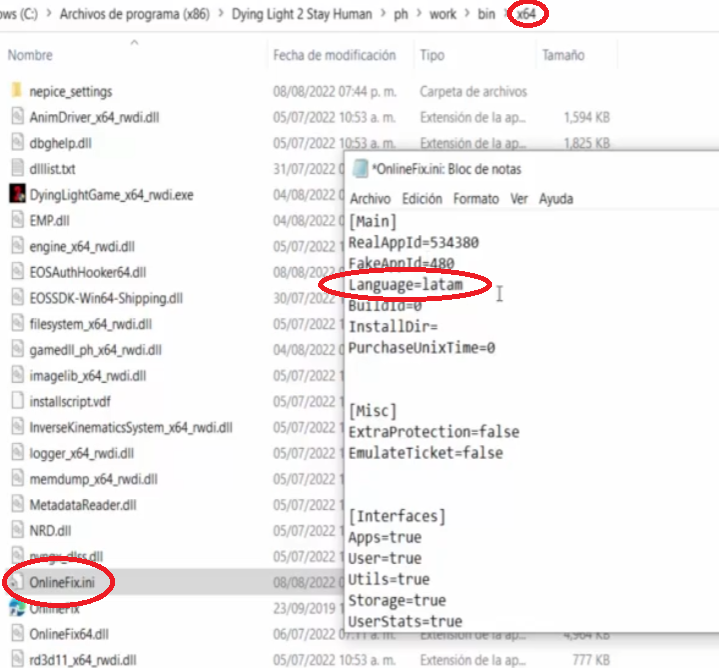The image size is (719, 668).
Task: Select AnimDriver_x64_rwdi.dll file icon
Action: (17, 116)
